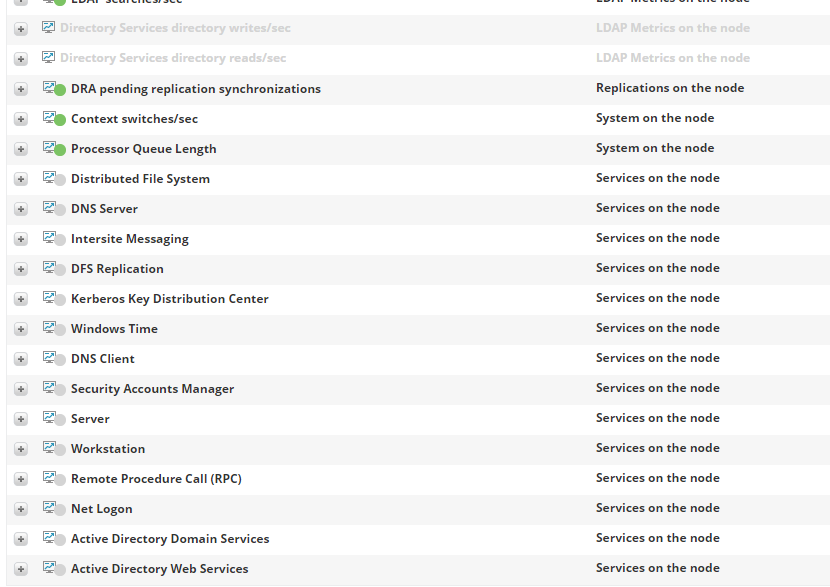This screenshot has width=830, height=587.
Task: Expand the DNS Server row
Action: tap(21, 209)
